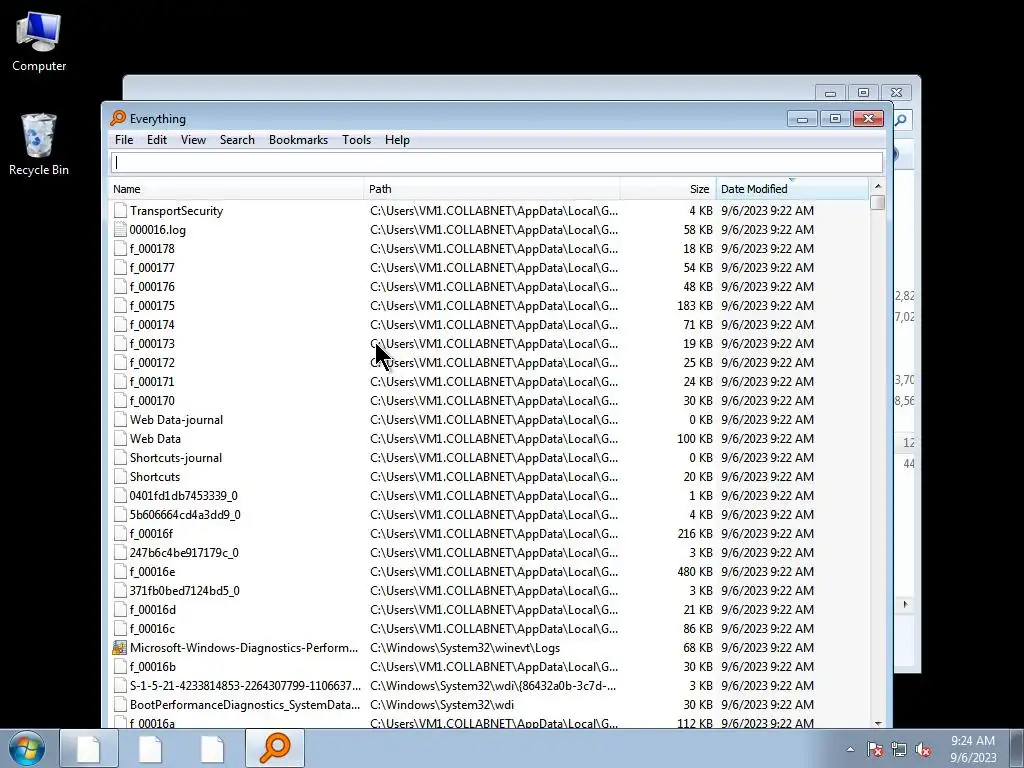Sort results by Path column header

[x=491, y=189]
